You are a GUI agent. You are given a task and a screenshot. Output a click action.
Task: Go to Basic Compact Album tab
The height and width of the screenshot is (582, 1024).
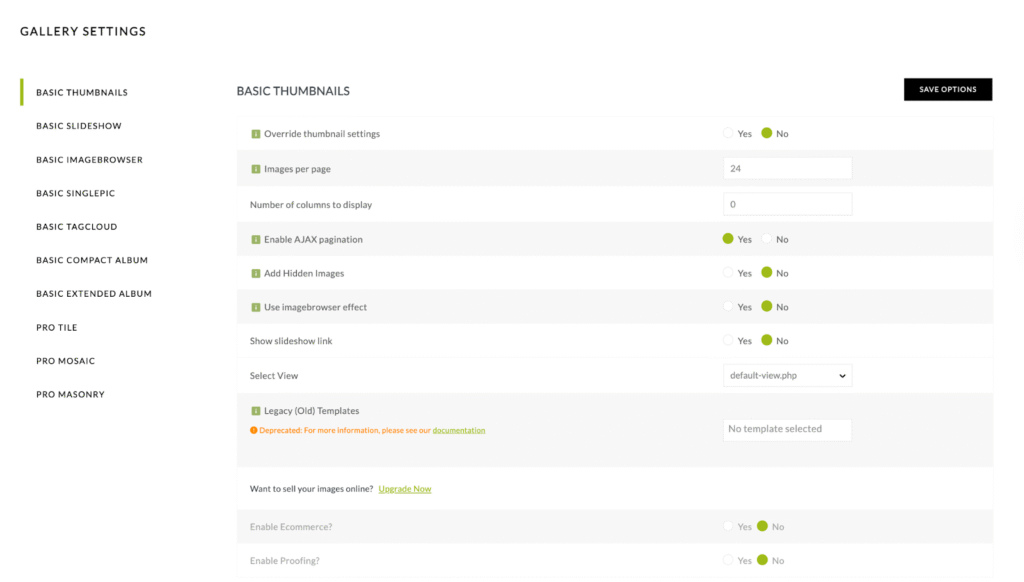tap(92, 260)
